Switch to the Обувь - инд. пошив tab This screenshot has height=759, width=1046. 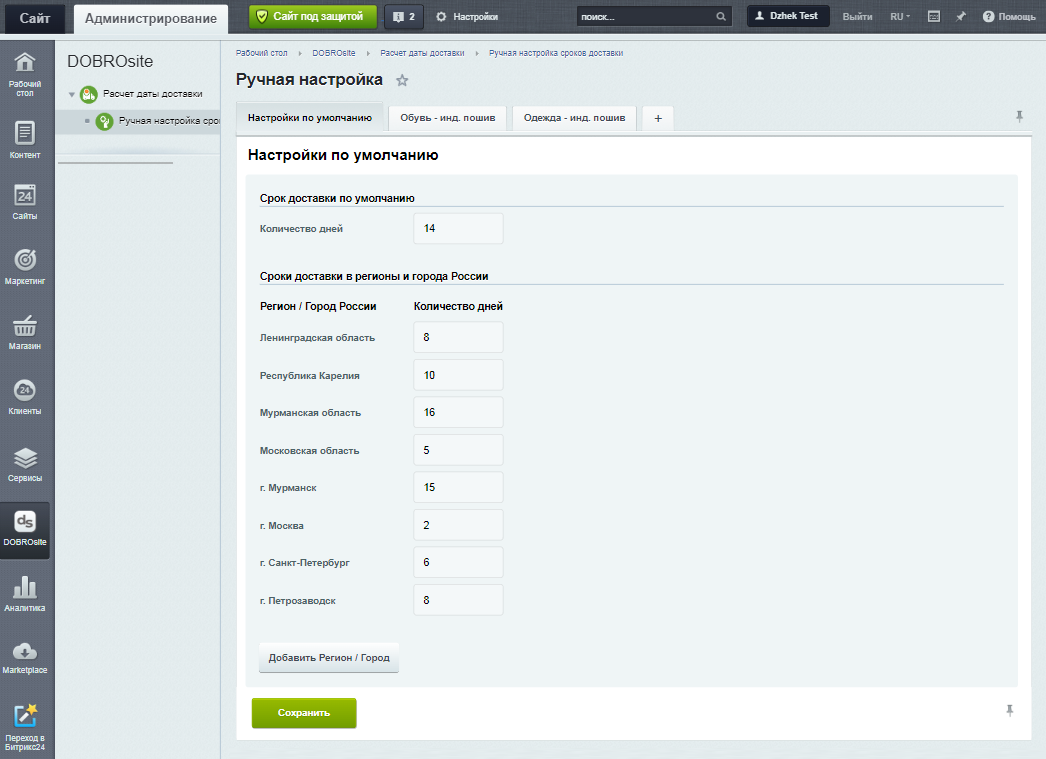click(x=447, y=118)
